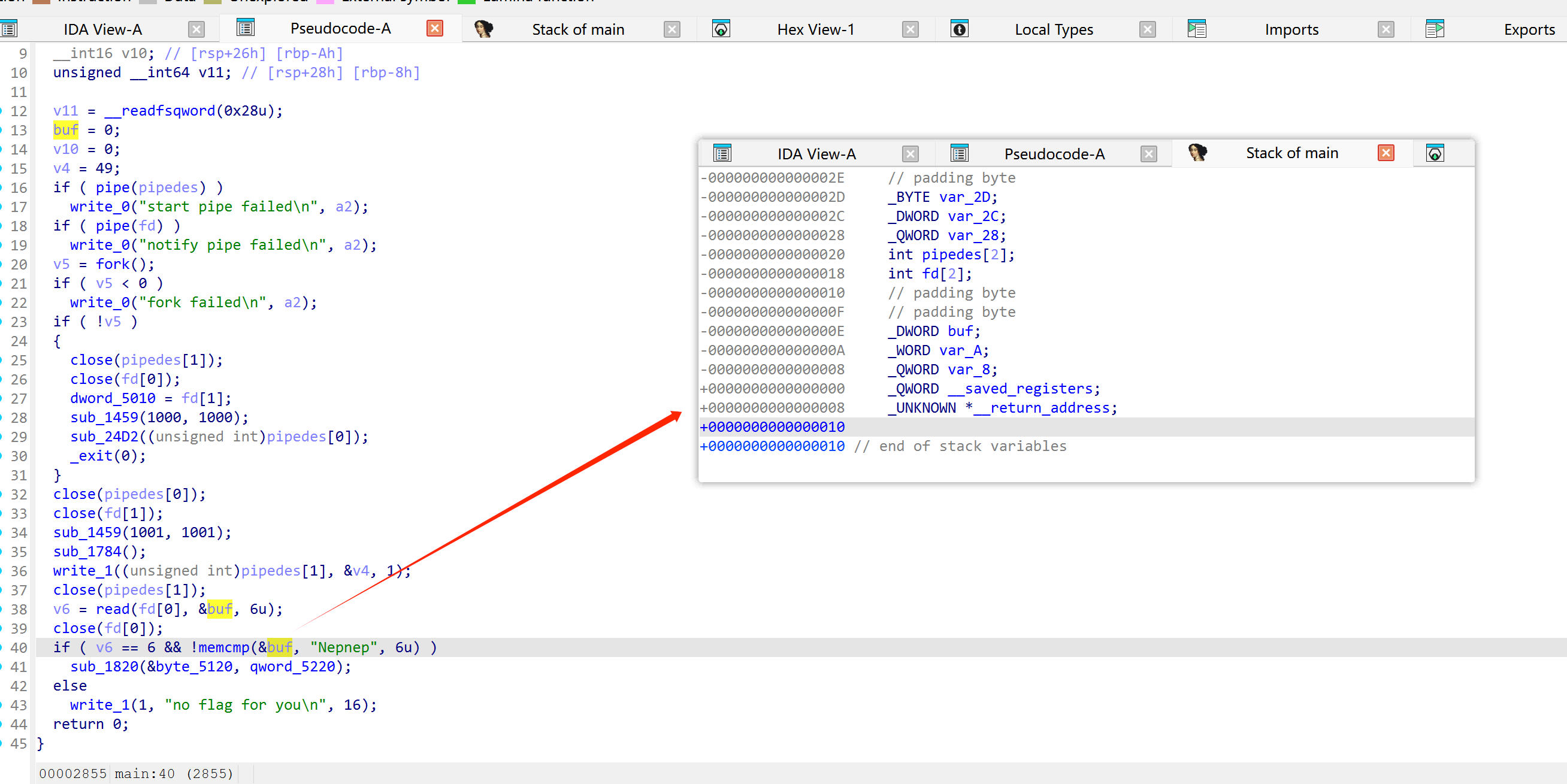
Task: Click the '00002855' address in status bar
Action: (72, 774)
